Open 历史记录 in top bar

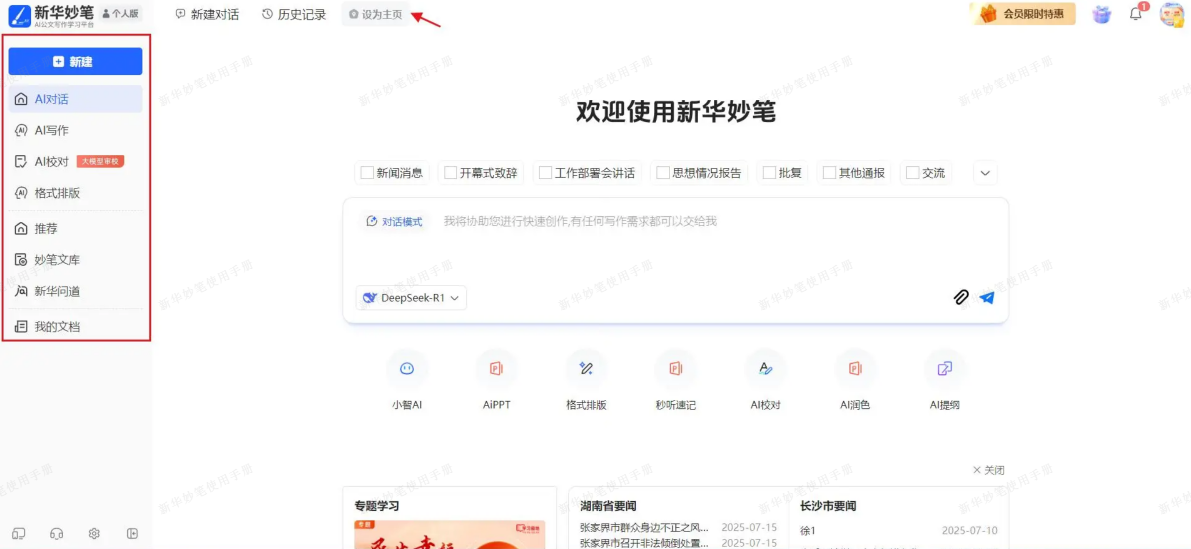point(294,14)
